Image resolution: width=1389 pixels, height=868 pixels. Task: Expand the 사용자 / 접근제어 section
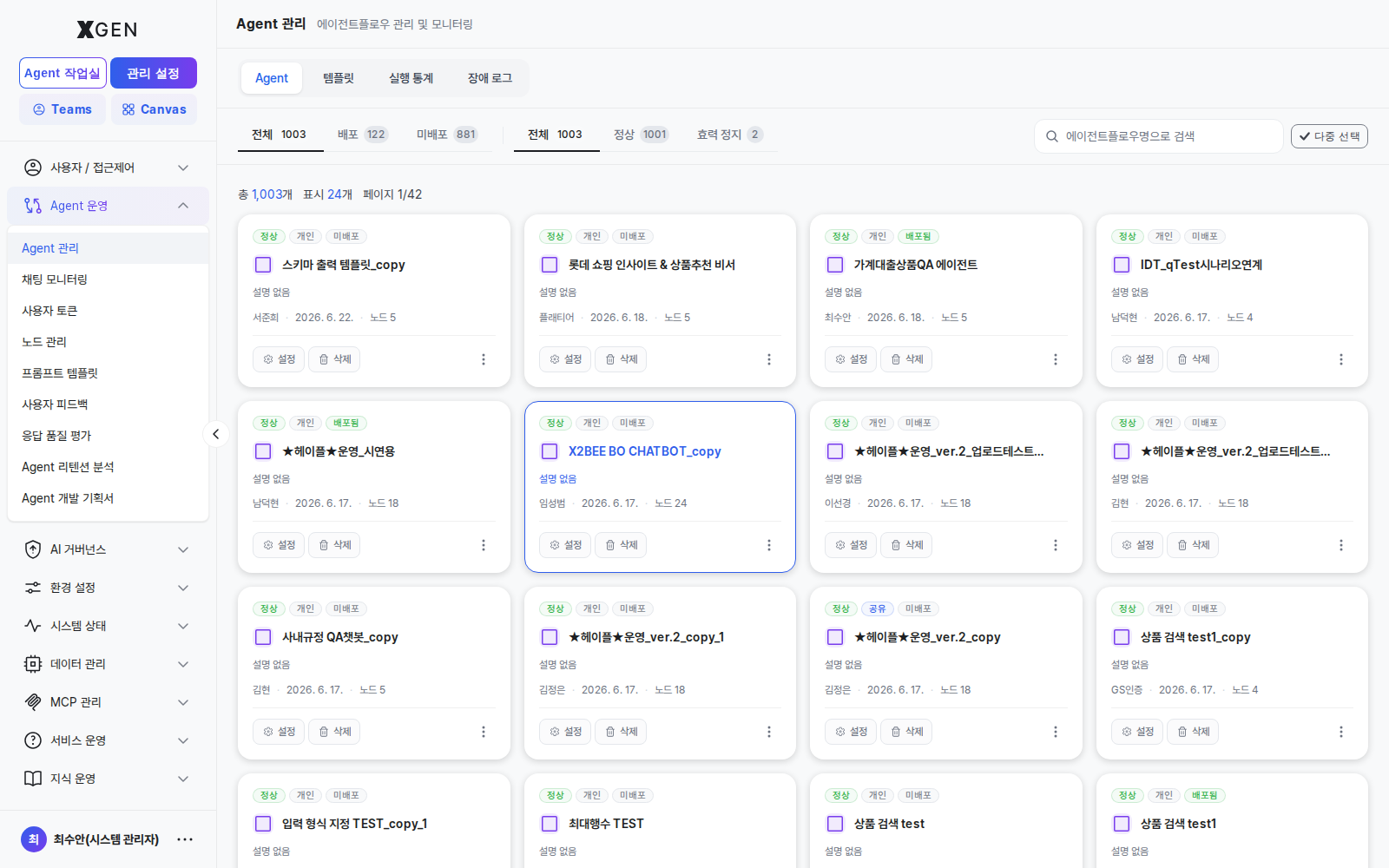(108, 168)
